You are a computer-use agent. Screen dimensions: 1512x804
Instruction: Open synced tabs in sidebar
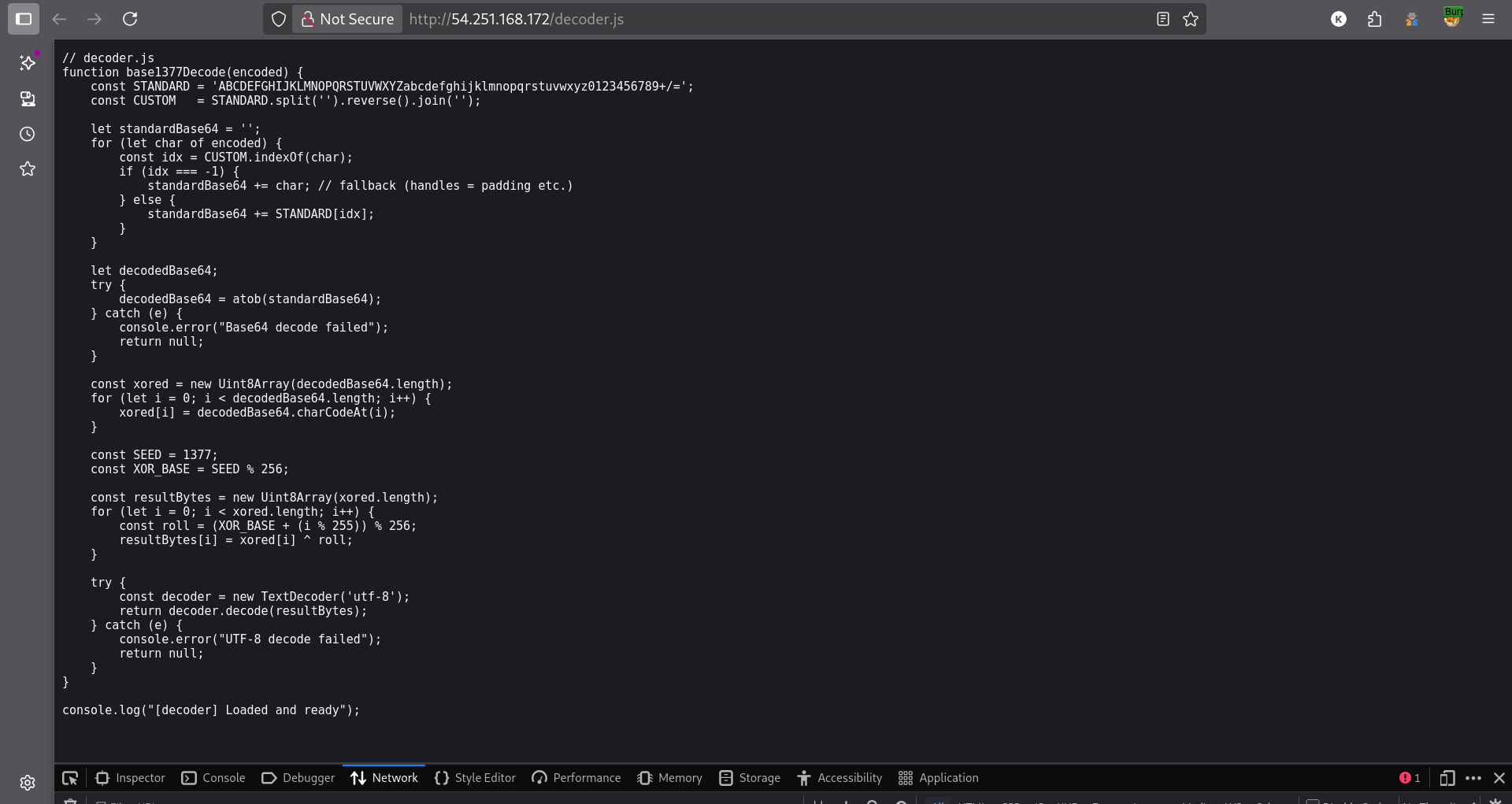coord(28,98)
